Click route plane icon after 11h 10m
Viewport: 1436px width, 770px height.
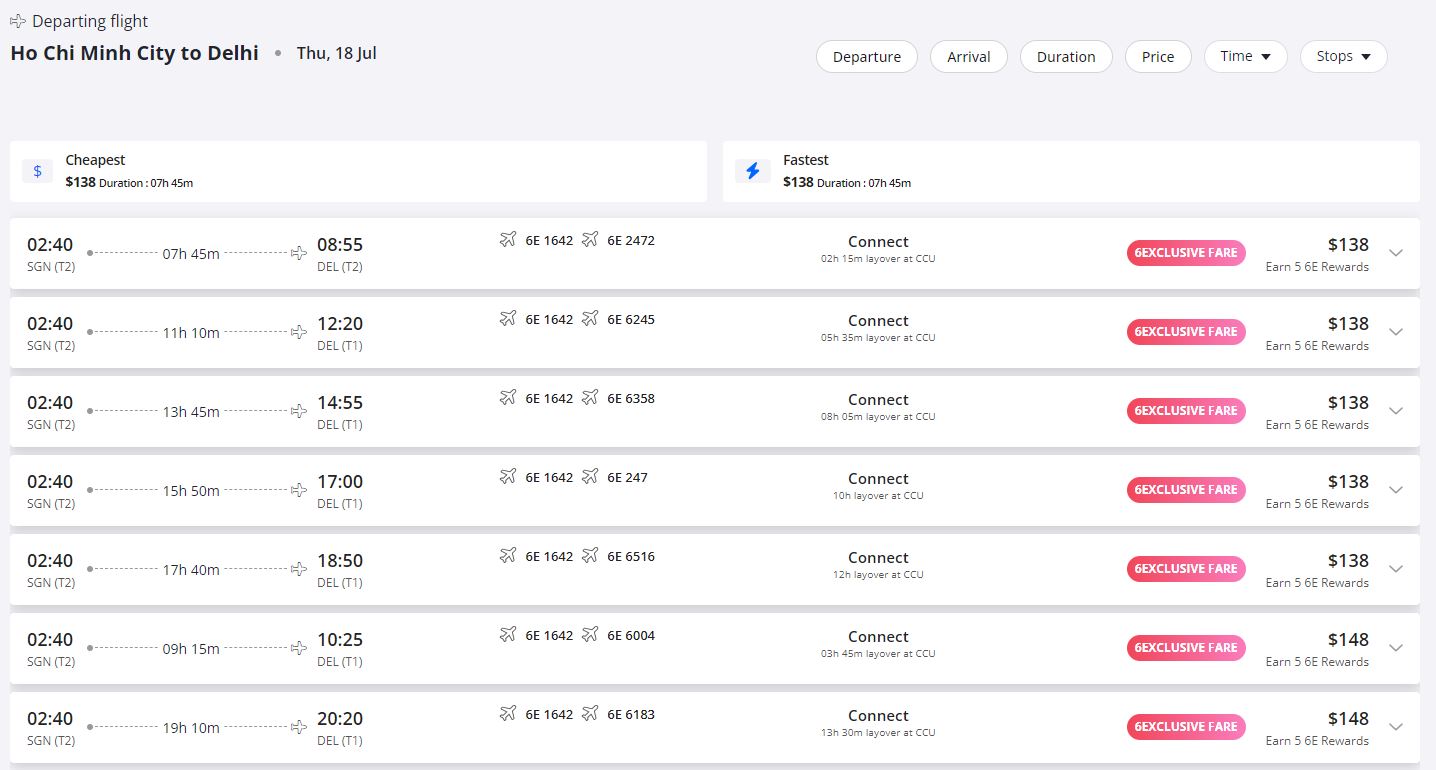(x=299, y=332)
